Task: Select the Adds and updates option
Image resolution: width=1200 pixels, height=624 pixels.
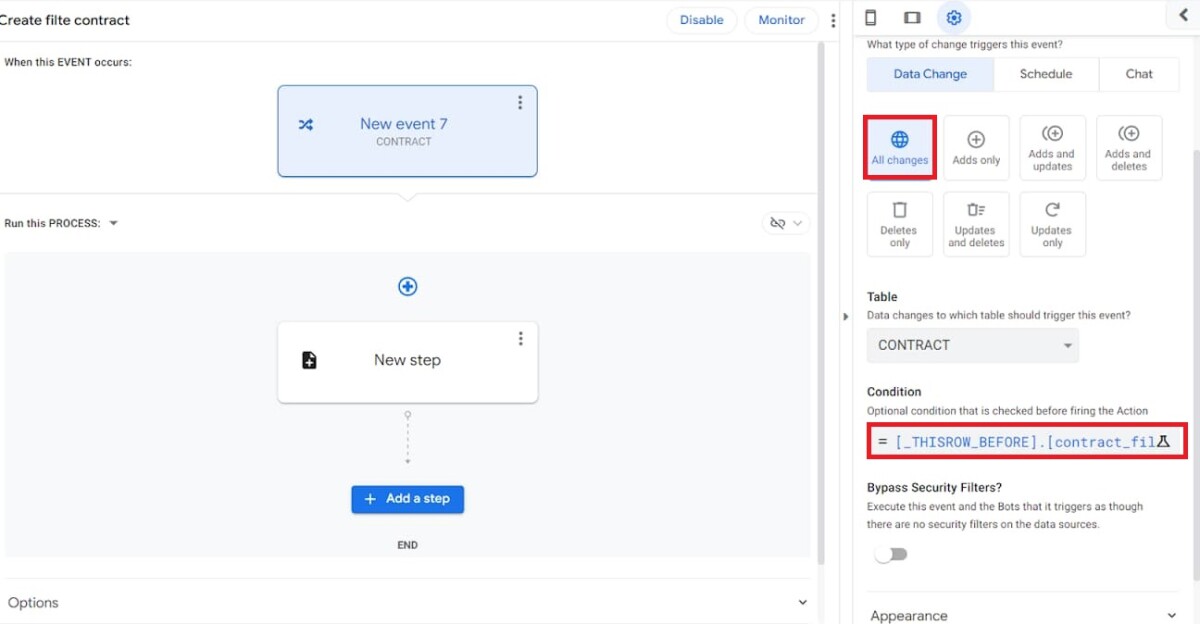Action: point(1052,147)
